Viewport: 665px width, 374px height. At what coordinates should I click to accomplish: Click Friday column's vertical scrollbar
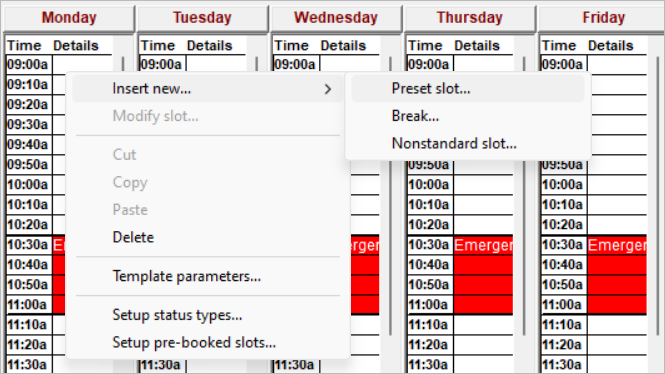click(658, 195)
